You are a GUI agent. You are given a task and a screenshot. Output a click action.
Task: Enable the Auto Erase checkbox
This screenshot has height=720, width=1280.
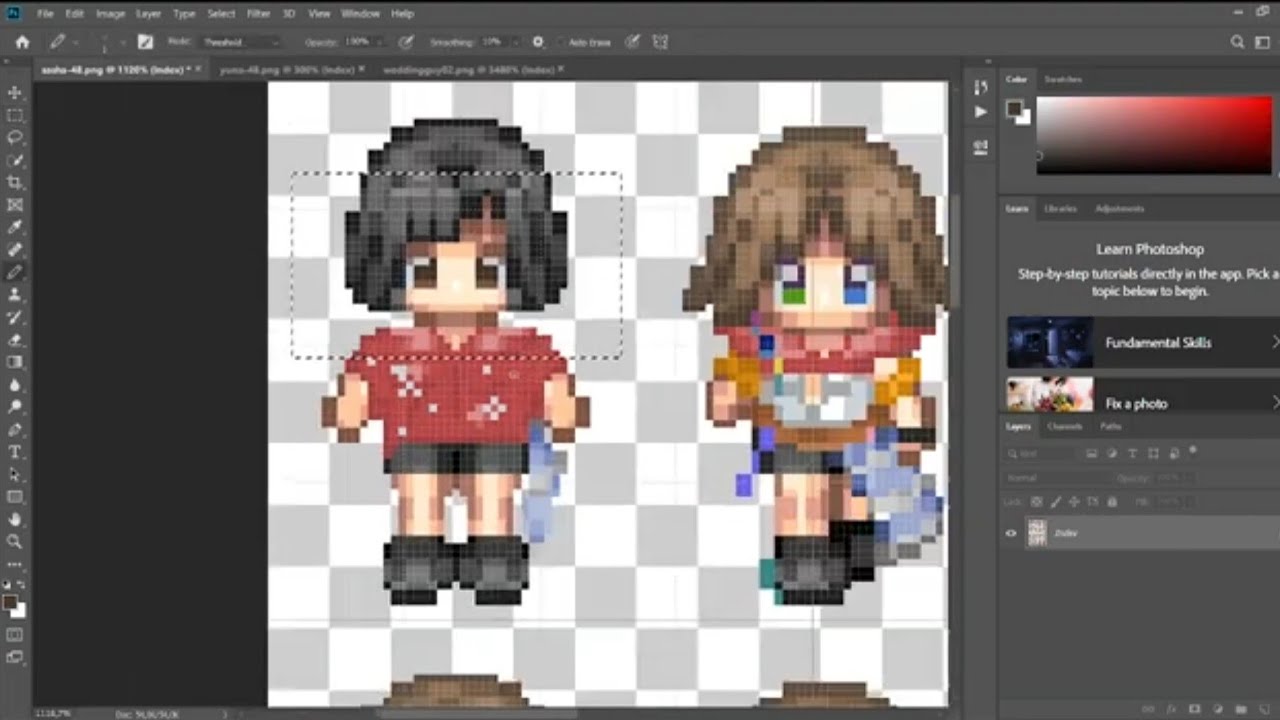click(563, 42)
